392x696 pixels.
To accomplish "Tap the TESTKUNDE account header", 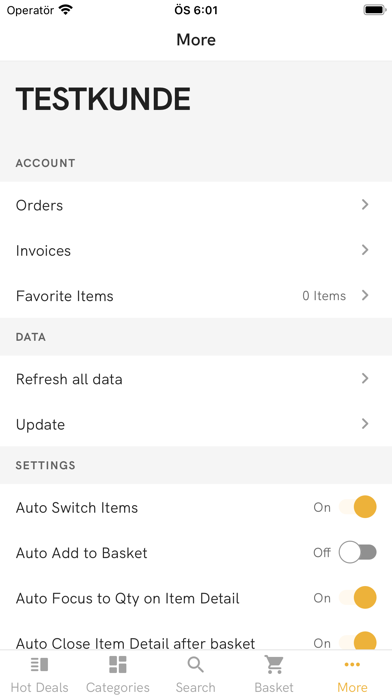I will point(103,99).
